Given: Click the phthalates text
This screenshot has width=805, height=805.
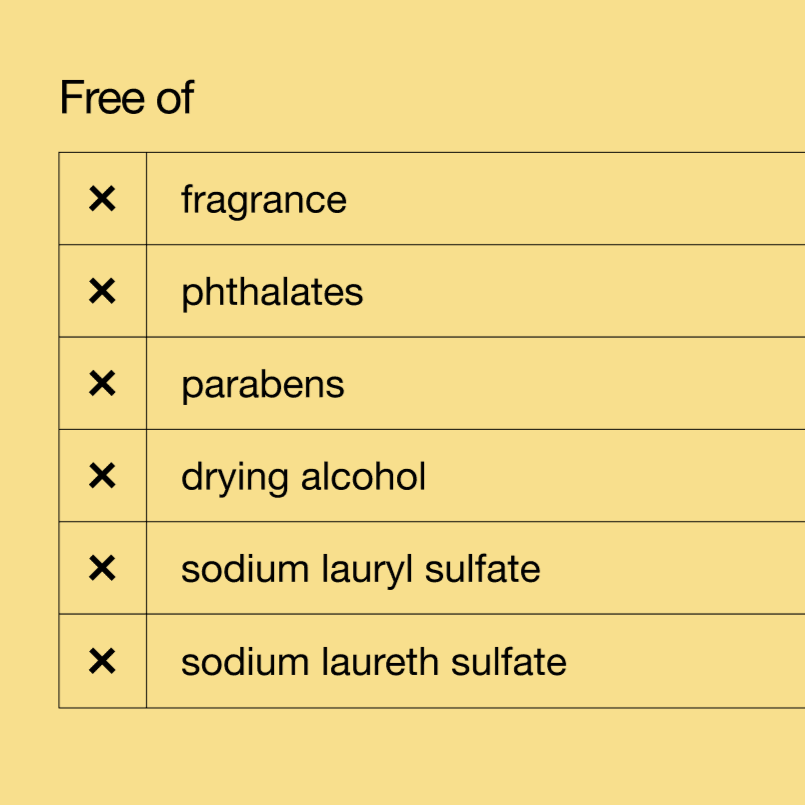Looking at the screenshot, I should coord(271,292).
